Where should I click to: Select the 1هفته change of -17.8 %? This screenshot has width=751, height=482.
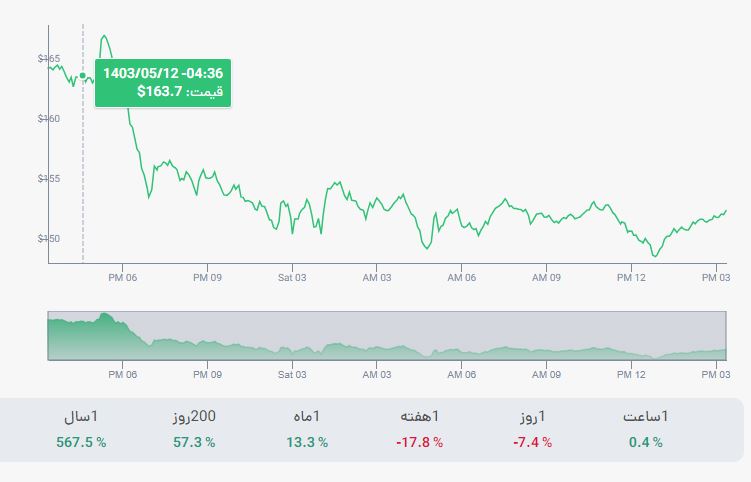click(x=420, y=442)
